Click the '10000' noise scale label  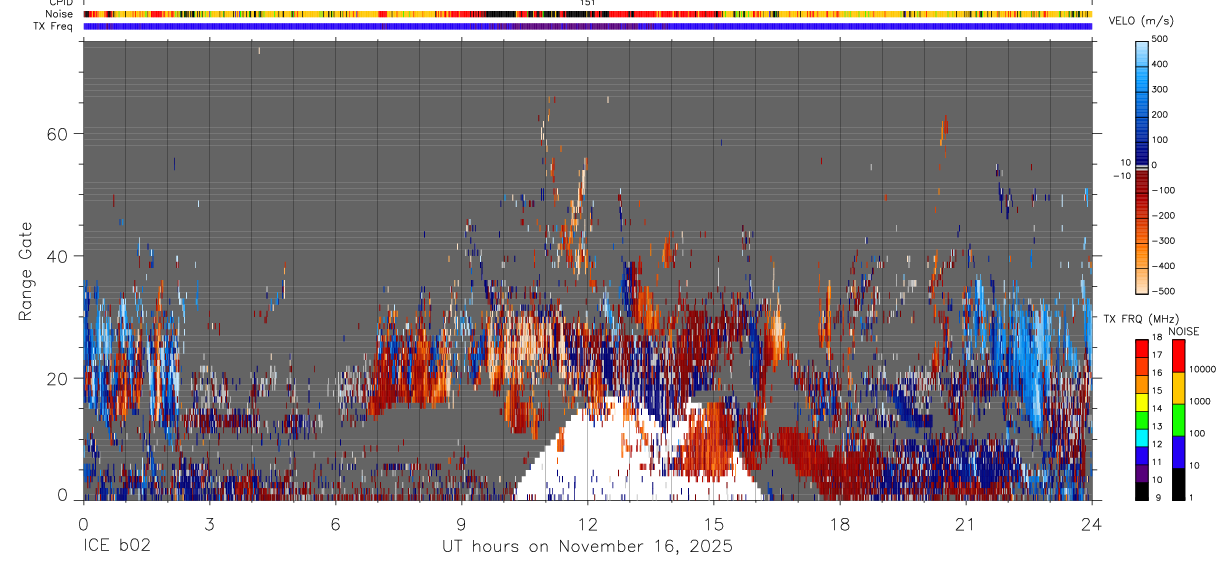point(1204,370)
